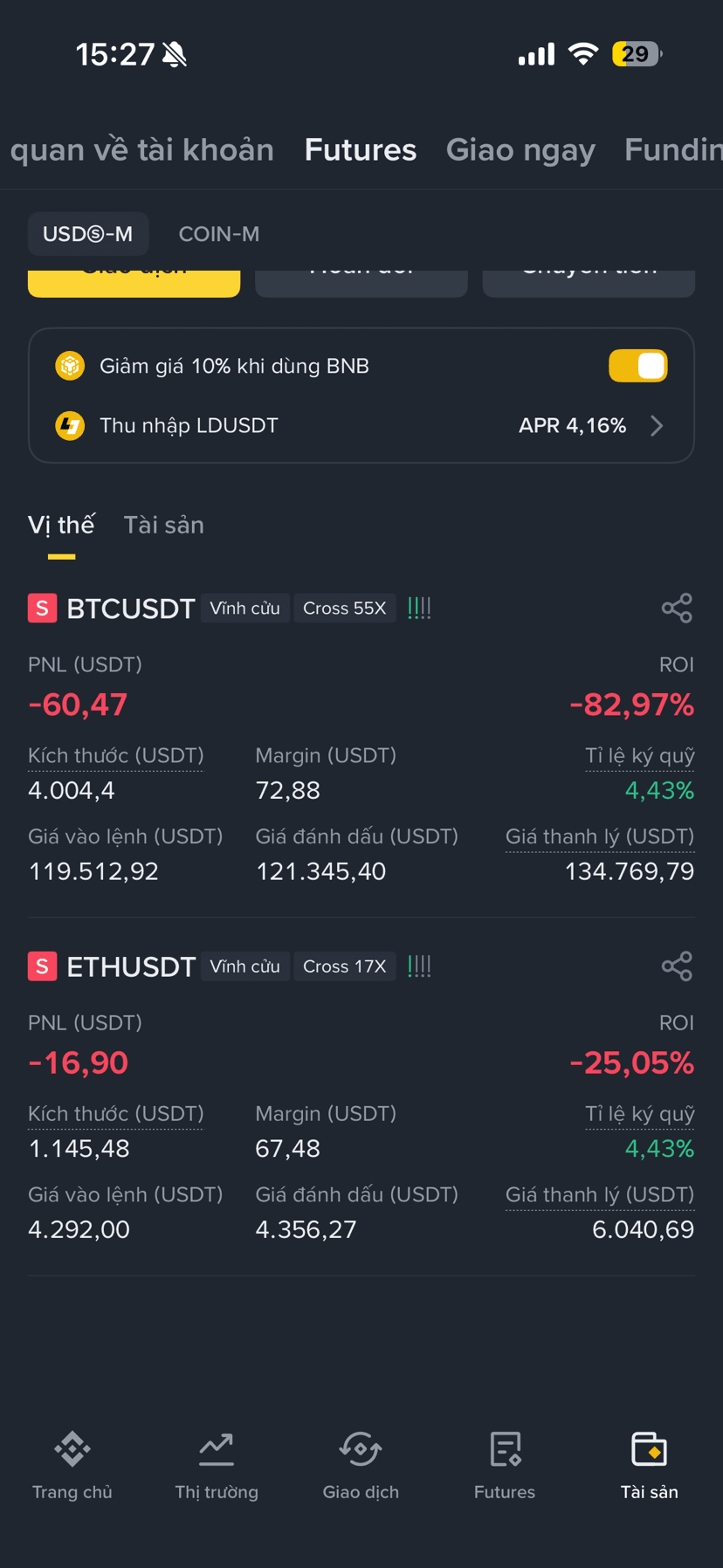
Task: Tap BTCUSDT ADL indicator bars
Action: [x=420, y=609]
